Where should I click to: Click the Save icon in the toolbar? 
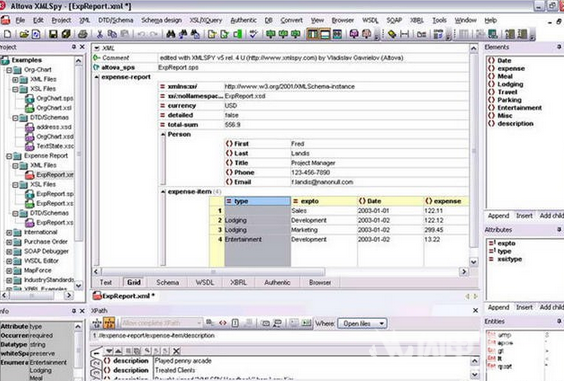(x=53, y=34)
